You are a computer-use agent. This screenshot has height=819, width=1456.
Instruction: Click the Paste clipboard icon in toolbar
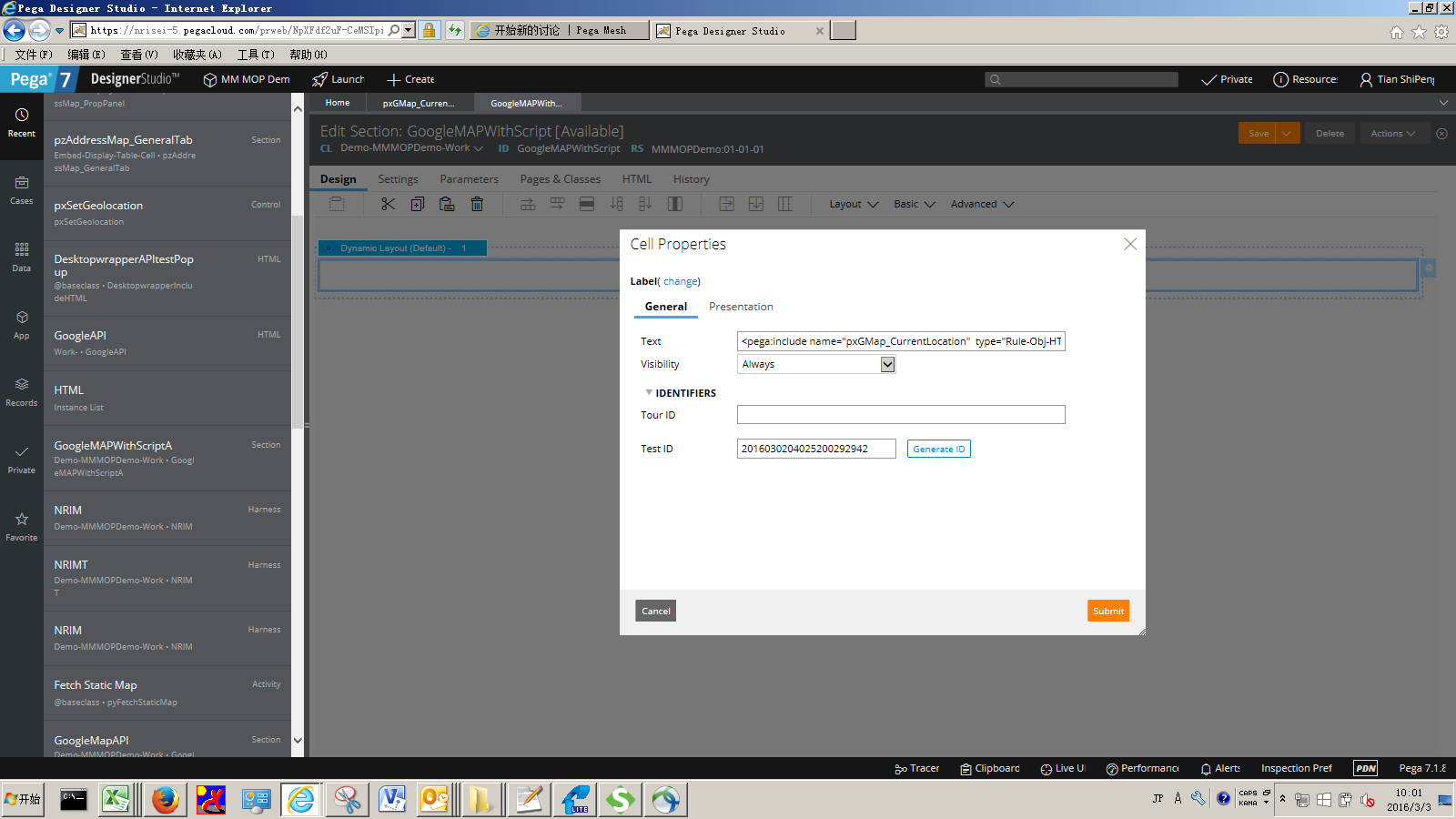tap(447, 204)
